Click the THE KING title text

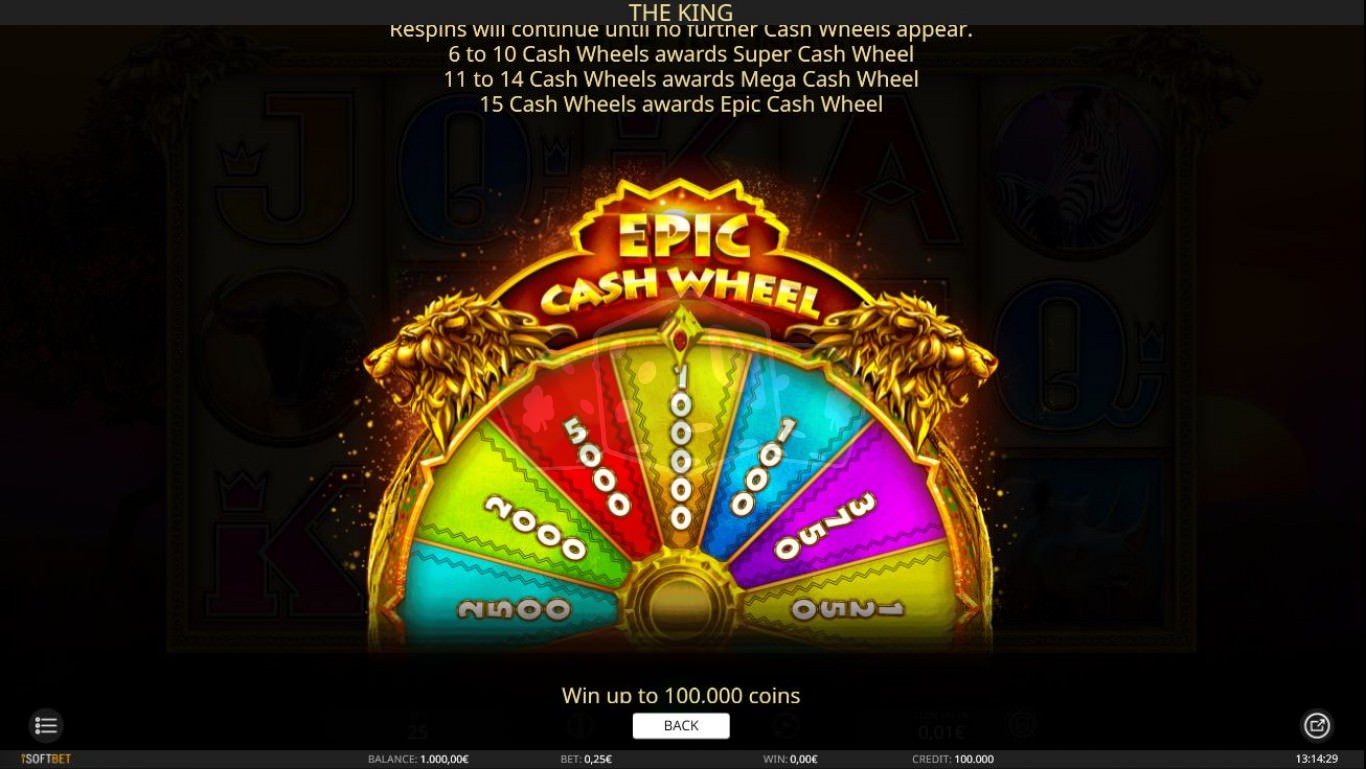click(x=681, y=12)
